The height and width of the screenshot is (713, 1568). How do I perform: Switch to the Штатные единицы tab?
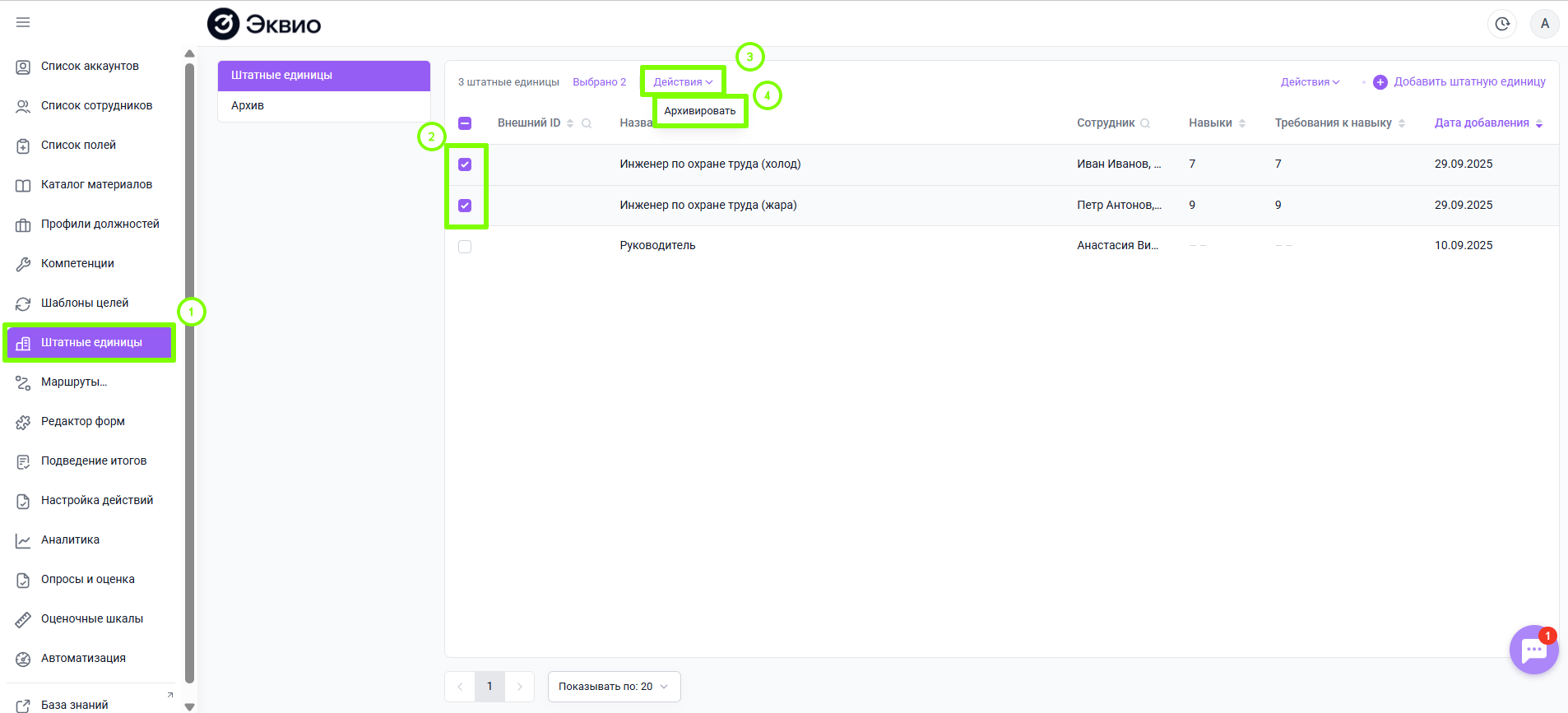tap(324, 76)
